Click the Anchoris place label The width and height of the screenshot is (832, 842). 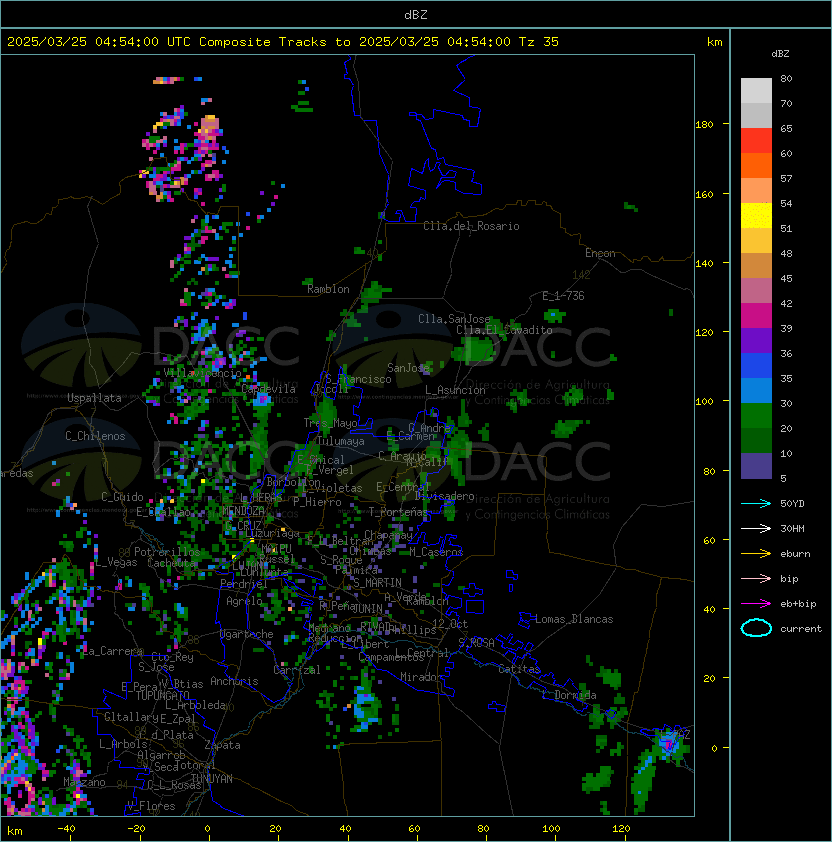coord(234,681)
